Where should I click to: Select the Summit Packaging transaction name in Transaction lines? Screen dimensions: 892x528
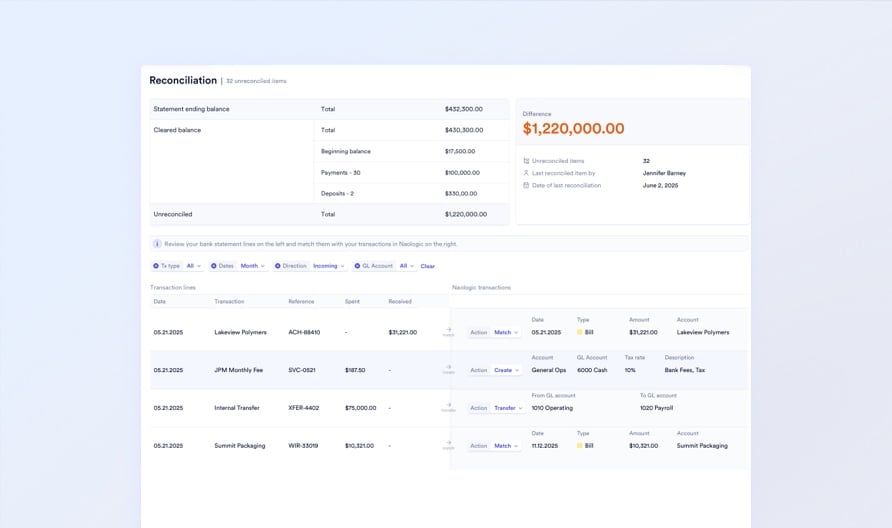[239, 446]
